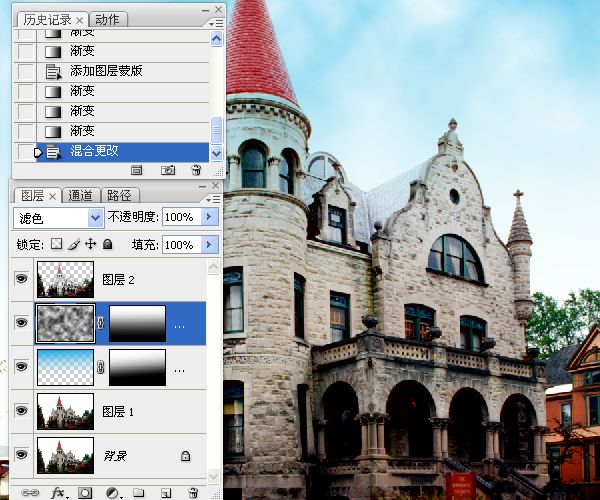Viewport: 600px width, 500px height.
Task: Set history brush source box beside 混合更改
Action: tap(26, 152)
